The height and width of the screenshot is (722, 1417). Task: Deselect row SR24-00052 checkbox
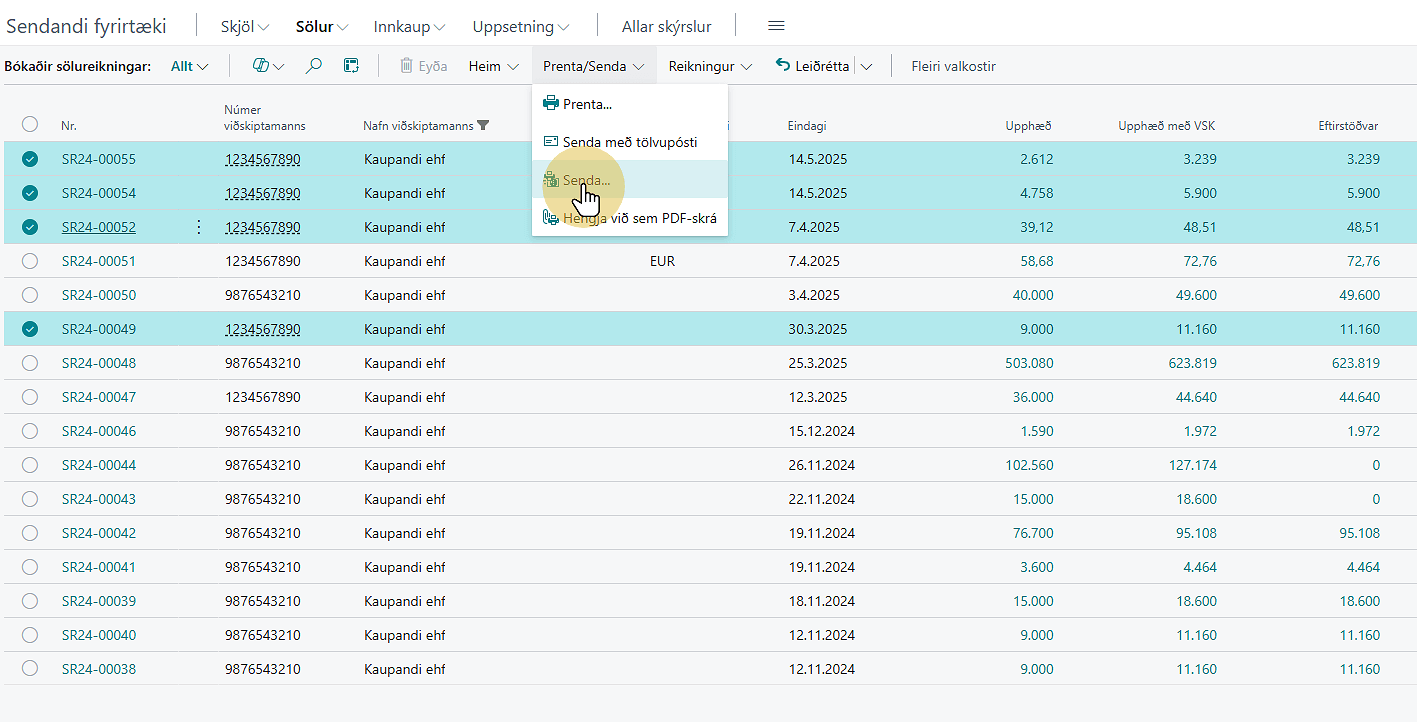pos(30,227)
